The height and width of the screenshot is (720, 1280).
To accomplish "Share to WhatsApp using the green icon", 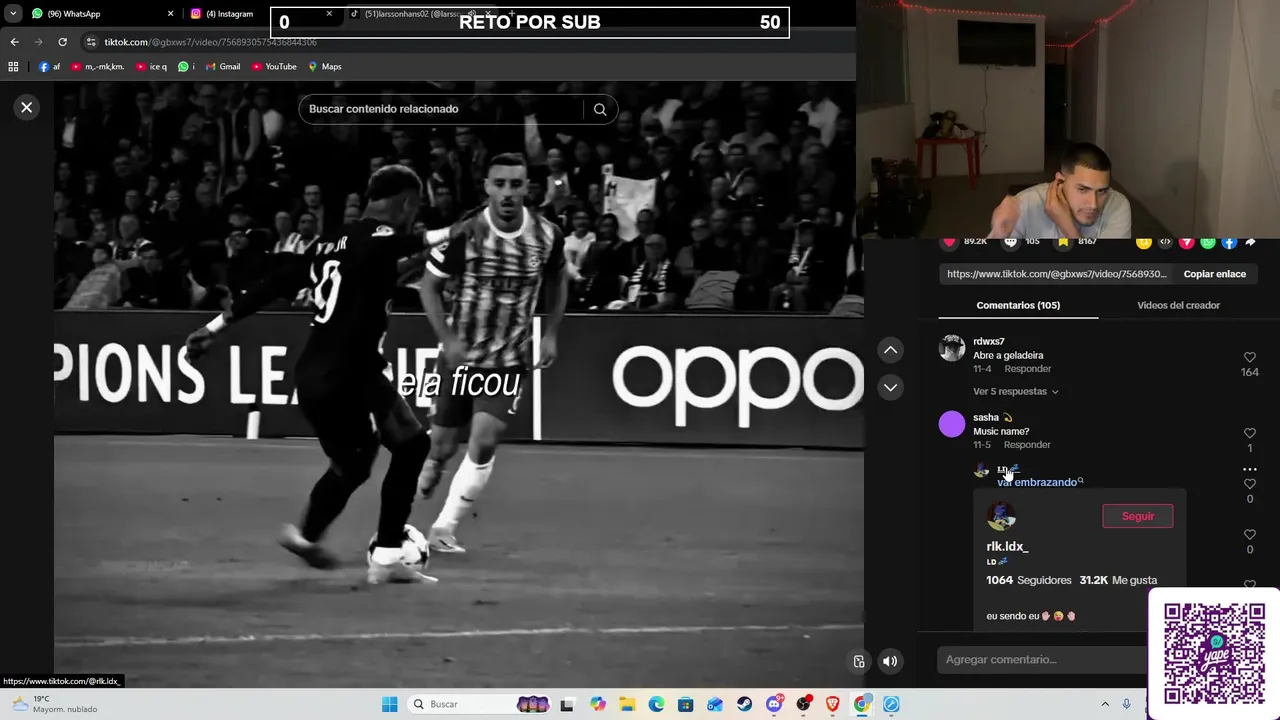I will pos(1208,242).
